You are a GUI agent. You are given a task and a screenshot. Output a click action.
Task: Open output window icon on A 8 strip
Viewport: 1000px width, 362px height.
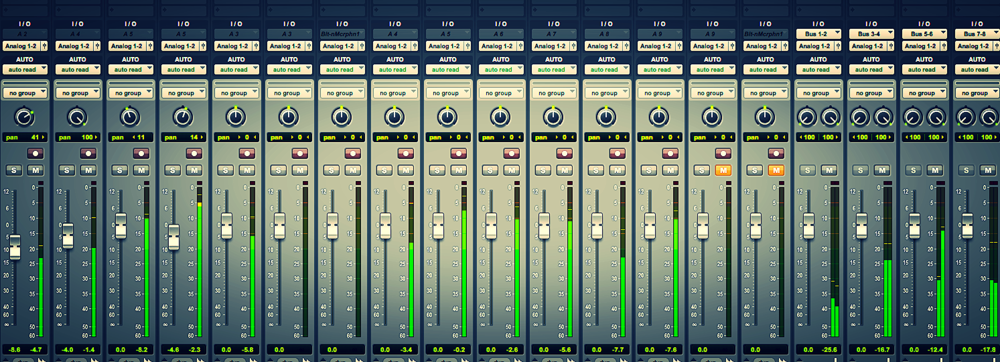(x=625, y=46)
